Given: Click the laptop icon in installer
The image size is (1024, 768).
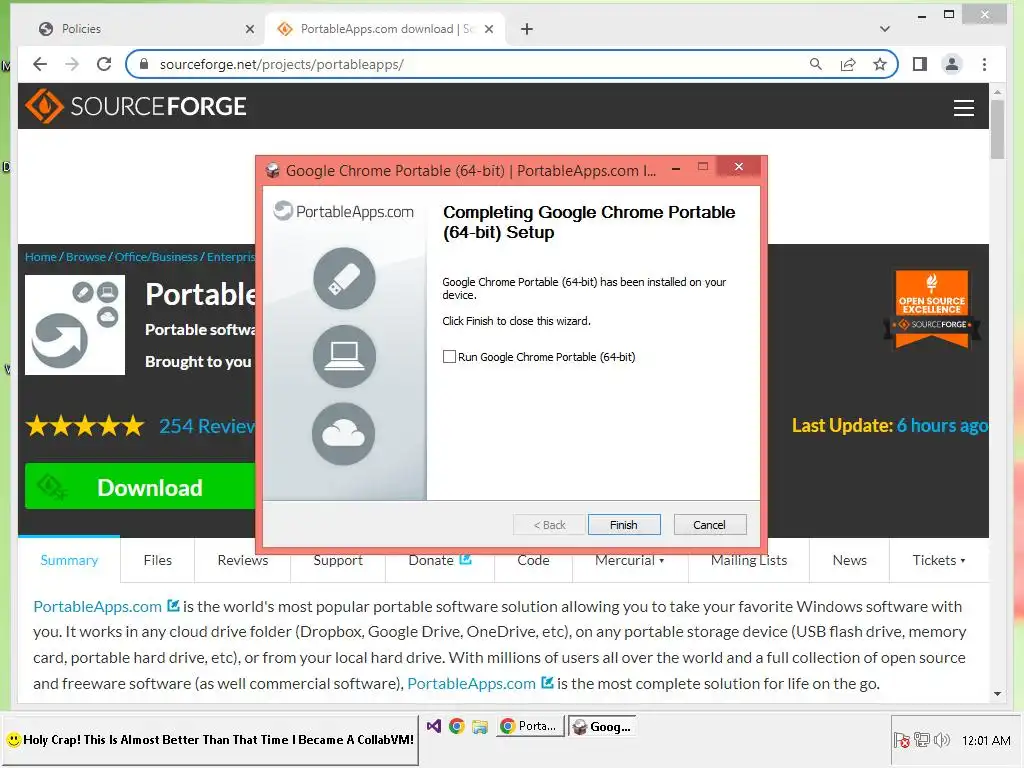Looking at the screenshot, I should pyautogui.click(x=344, y=356).
